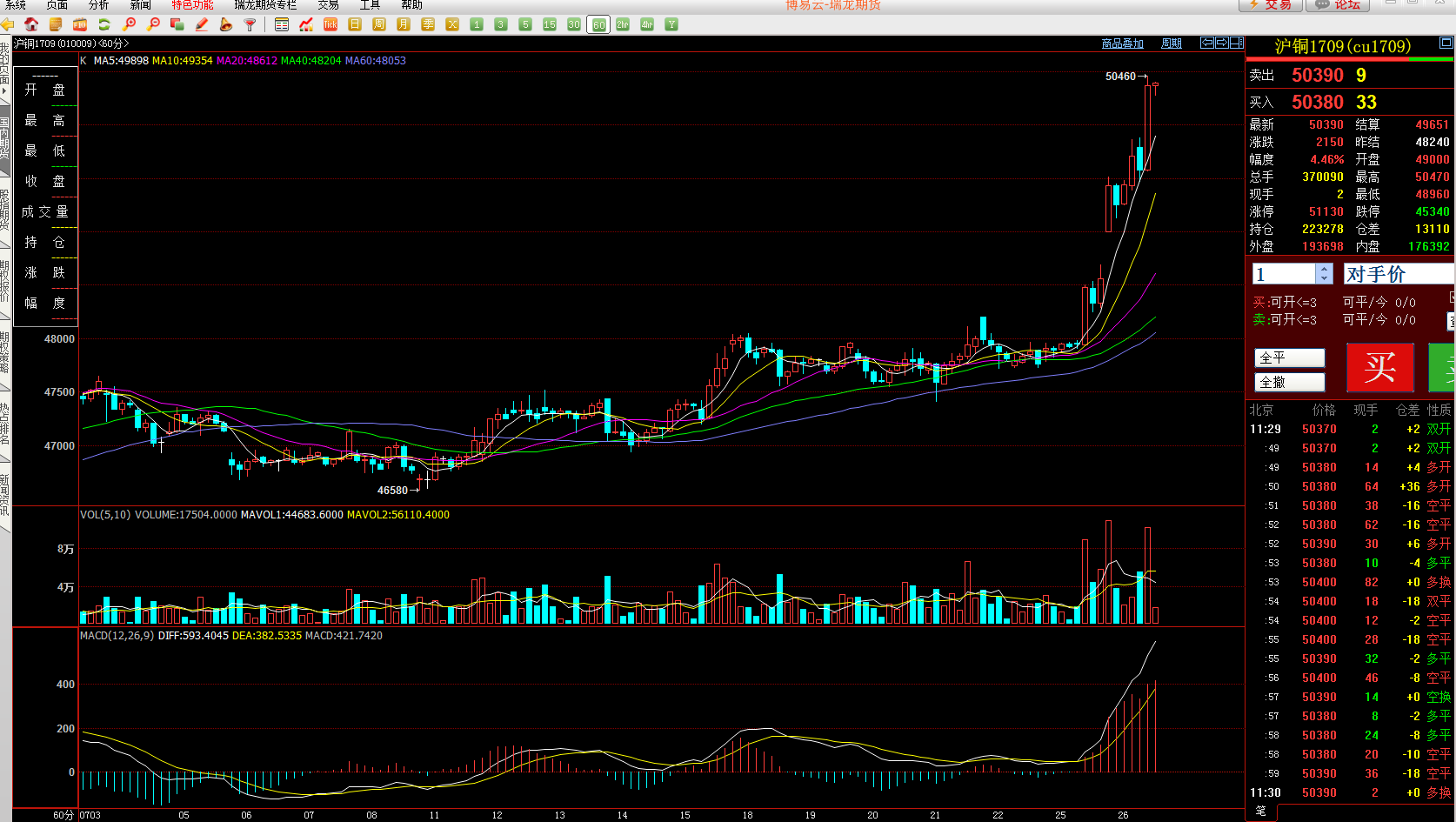
Task: Open the 周期 period link menu
Action: click(1172, 43)
